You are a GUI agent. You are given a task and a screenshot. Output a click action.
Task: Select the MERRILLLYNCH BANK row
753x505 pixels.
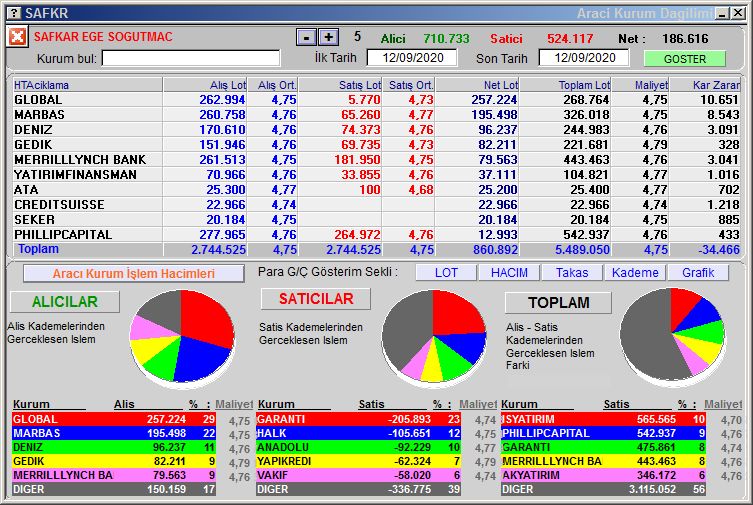click(377, 159)
